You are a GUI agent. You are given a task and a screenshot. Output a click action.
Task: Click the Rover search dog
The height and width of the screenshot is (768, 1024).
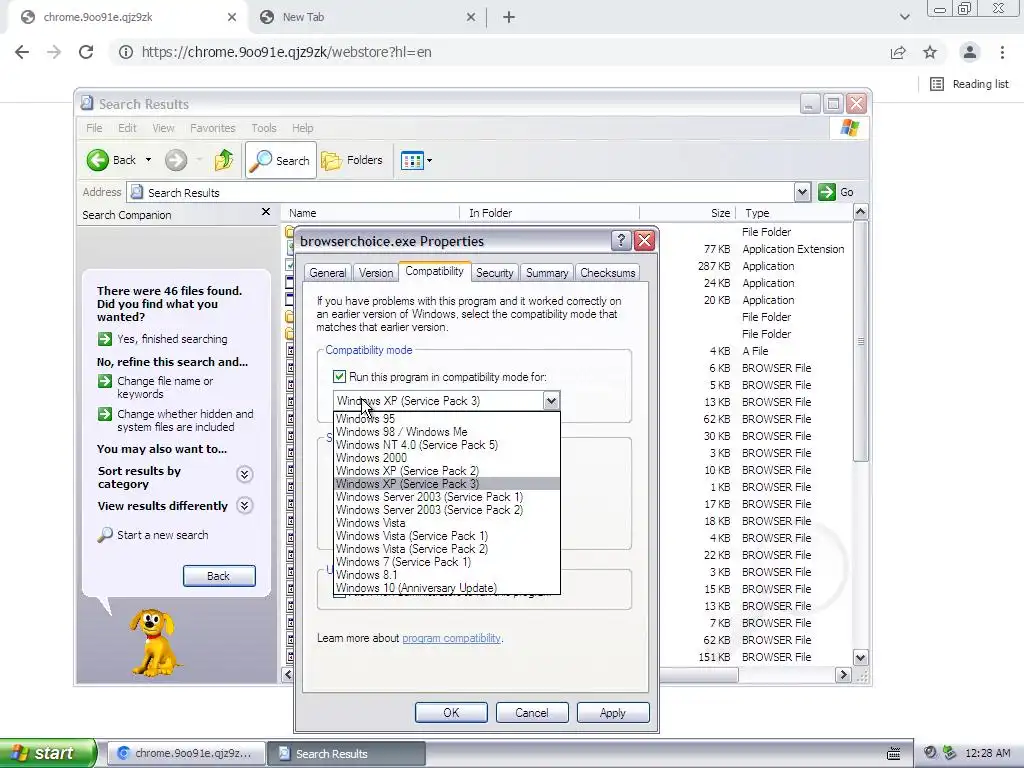tap(153, 643)
